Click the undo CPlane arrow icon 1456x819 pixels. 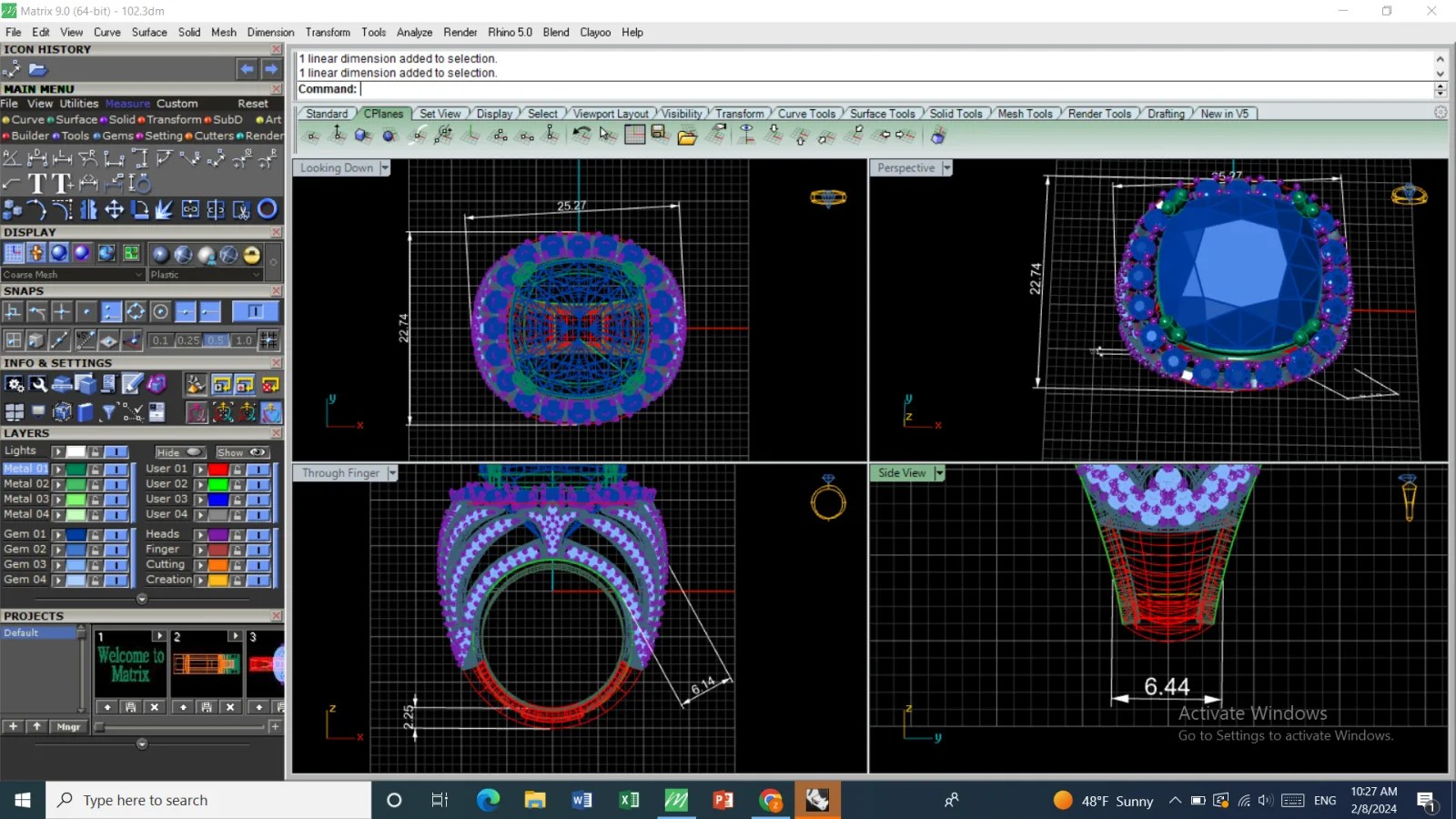click(581, 136)
